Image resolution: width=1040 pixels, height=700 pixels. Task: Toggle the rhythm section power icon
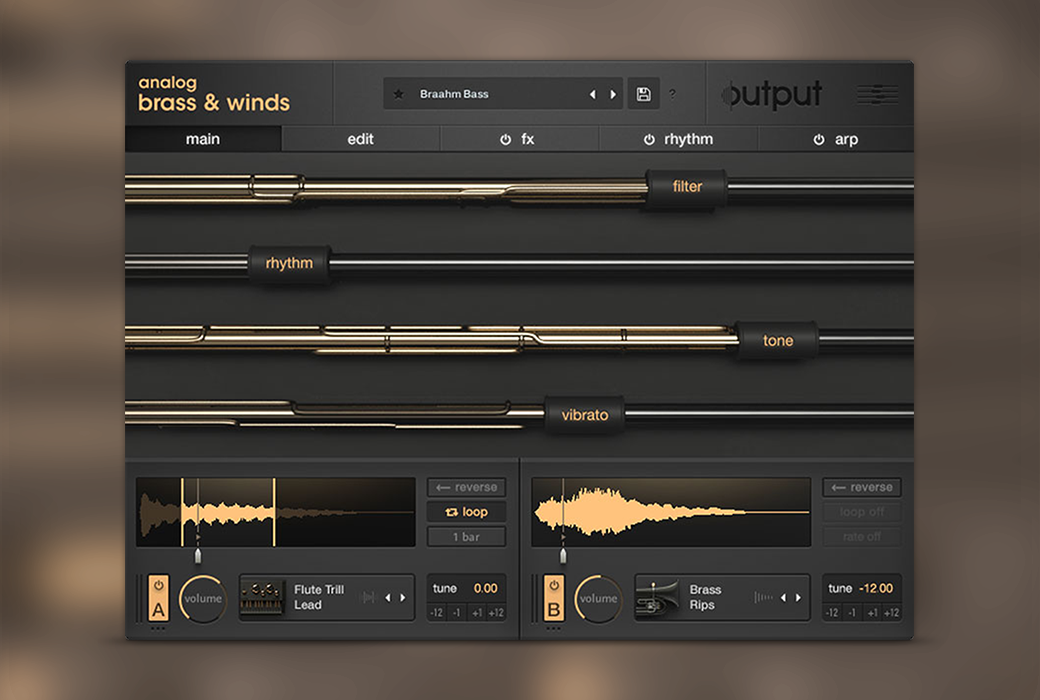649,139
